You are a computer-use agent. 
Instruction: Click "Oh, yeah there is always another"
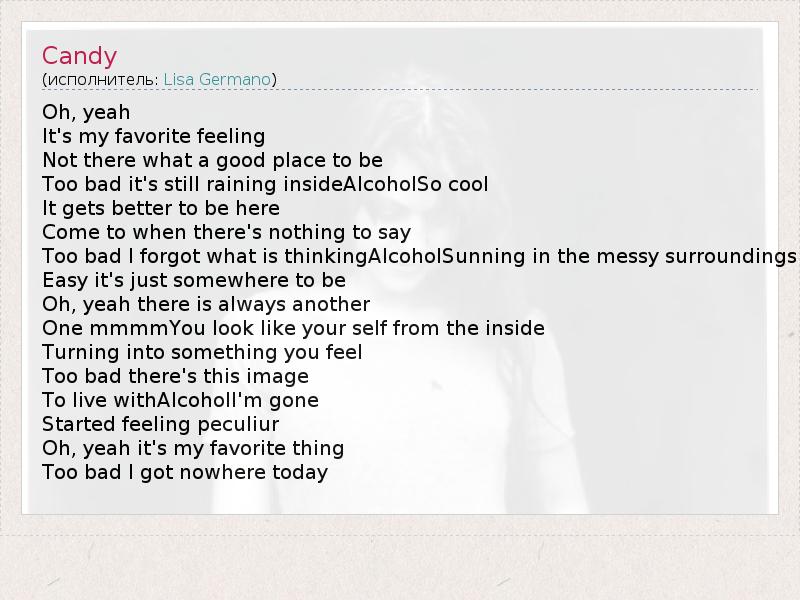[x=206, y=304]
